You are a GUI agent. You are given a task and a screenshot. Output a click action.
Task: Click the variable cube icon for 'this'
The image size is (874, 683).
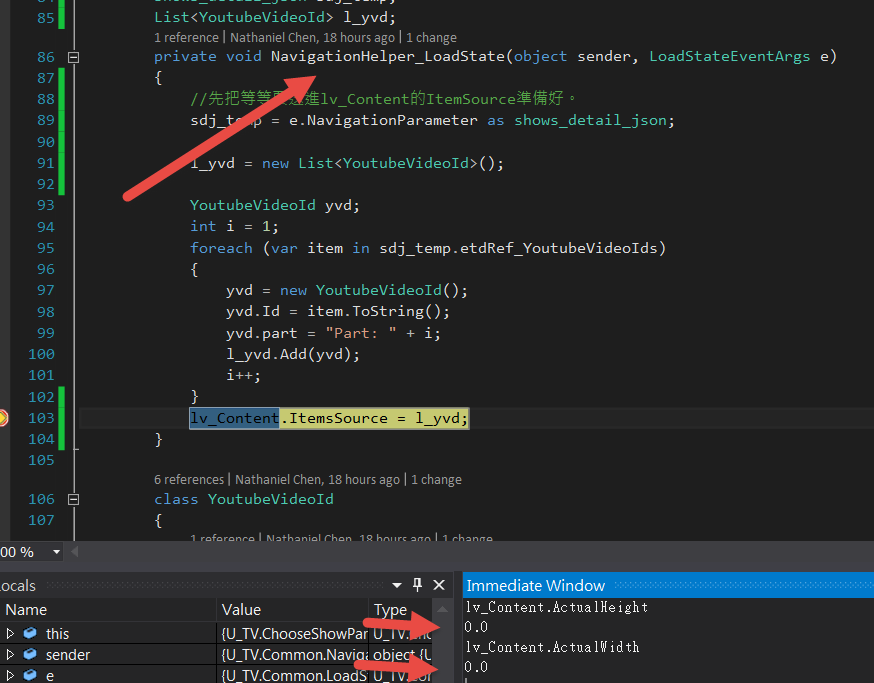coord(30,633)
